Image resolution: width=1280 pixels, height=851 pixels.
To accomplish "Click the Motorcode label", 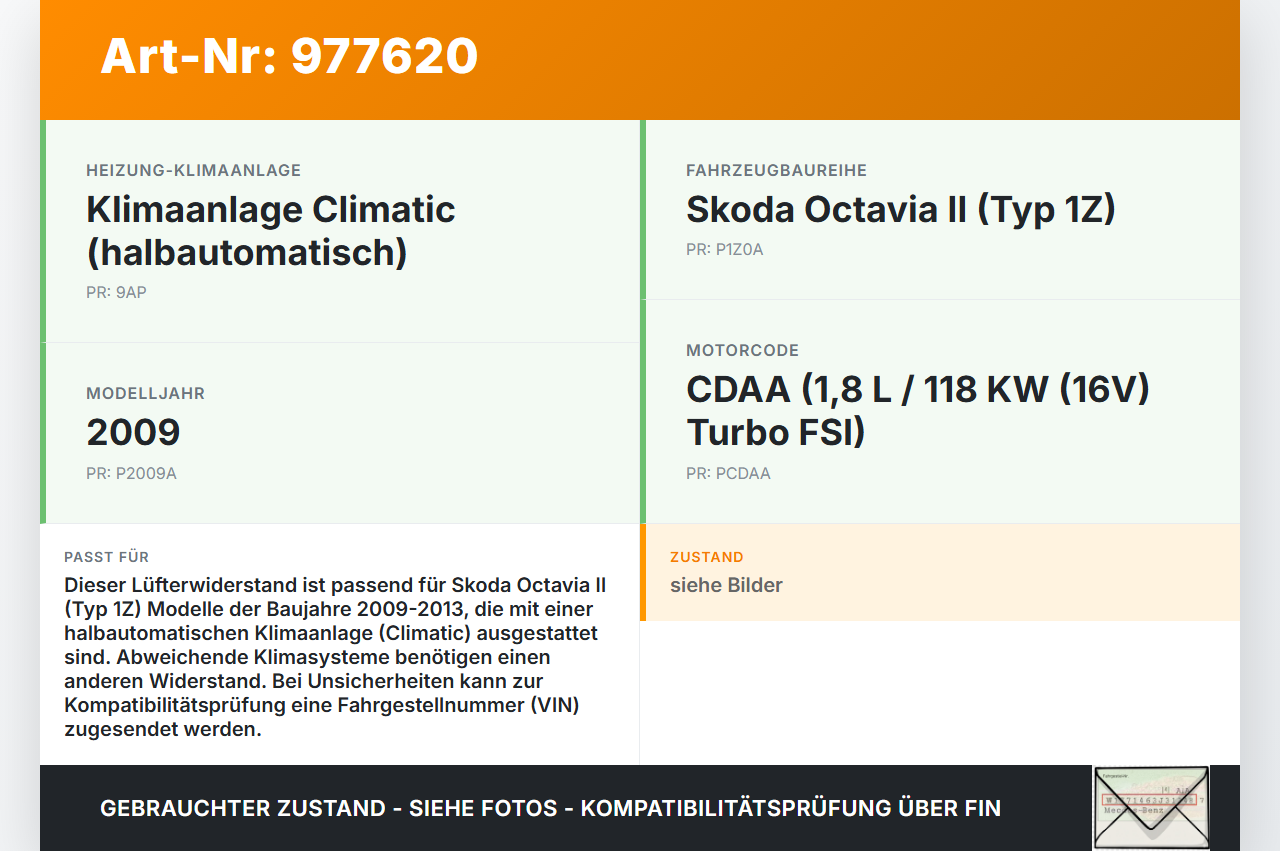I will click(742, 351).
